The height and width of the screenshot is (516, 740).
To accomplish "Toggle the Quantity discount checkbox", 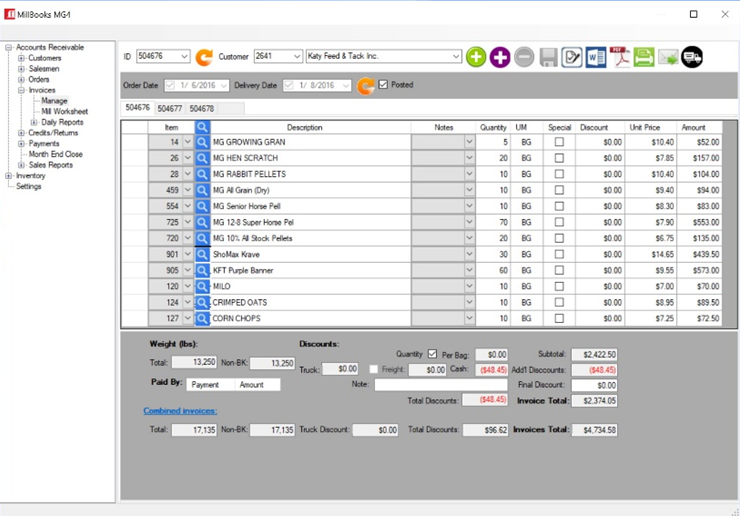I will [x=432, y=354].
